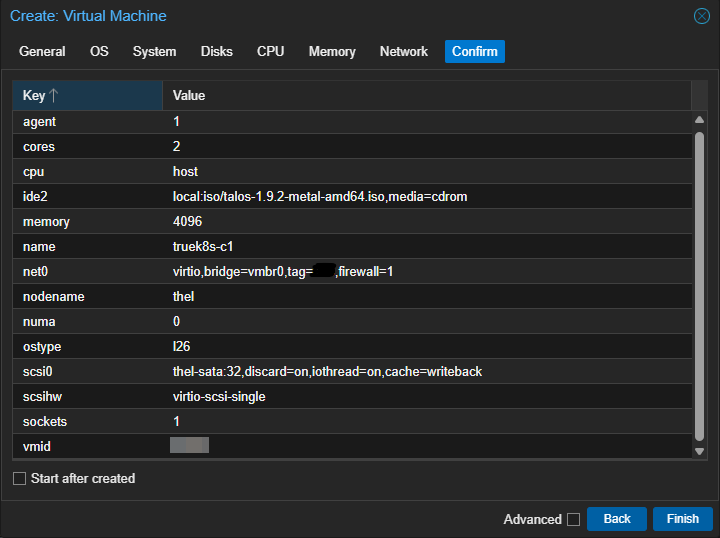Open the Disks tab
Image resolution: width=720 pixels, height=538 pixels.
[x=216, y=52]
